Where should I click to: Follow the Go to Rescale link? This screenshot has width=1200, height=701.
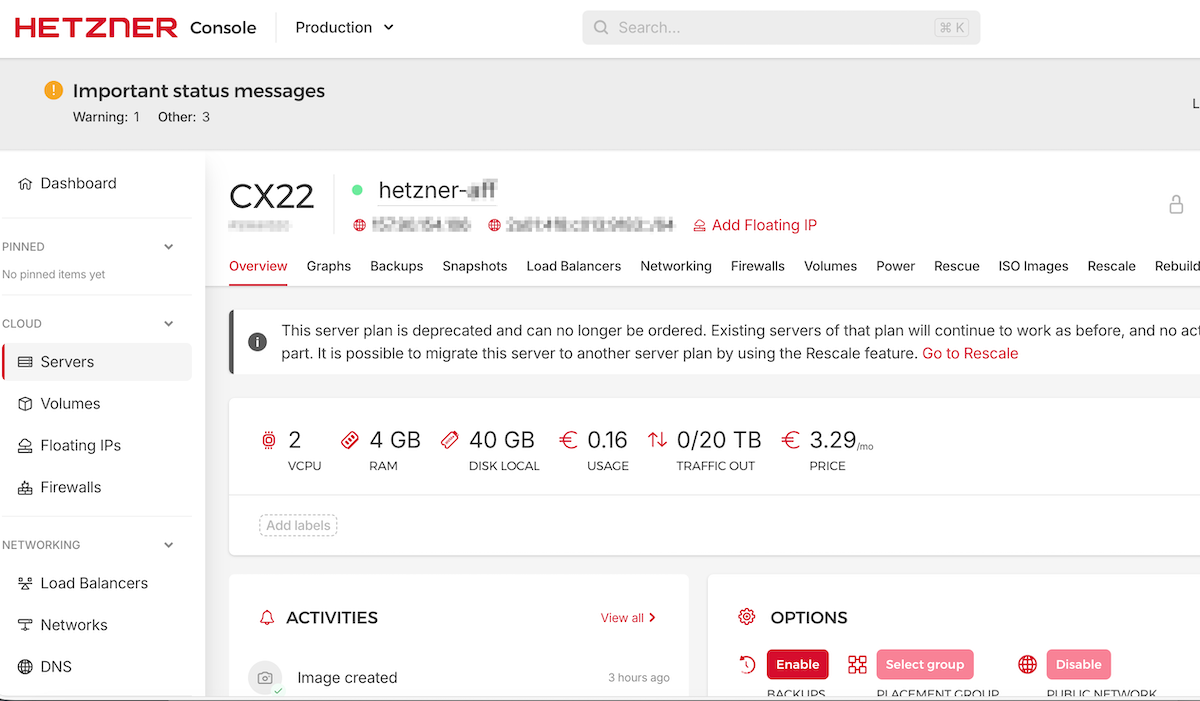click(x=970, y=353)
